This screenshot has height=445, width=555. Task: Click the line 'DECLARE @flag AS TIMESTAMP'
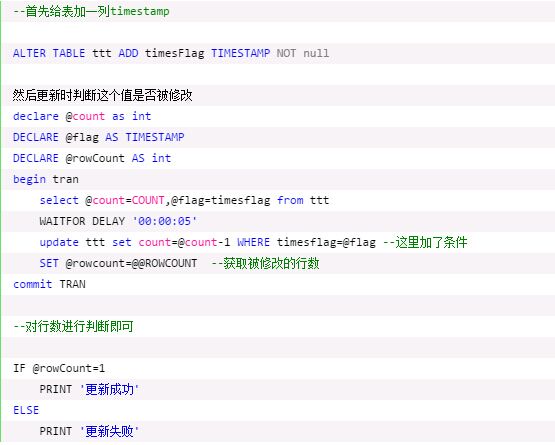coord(99,137)
